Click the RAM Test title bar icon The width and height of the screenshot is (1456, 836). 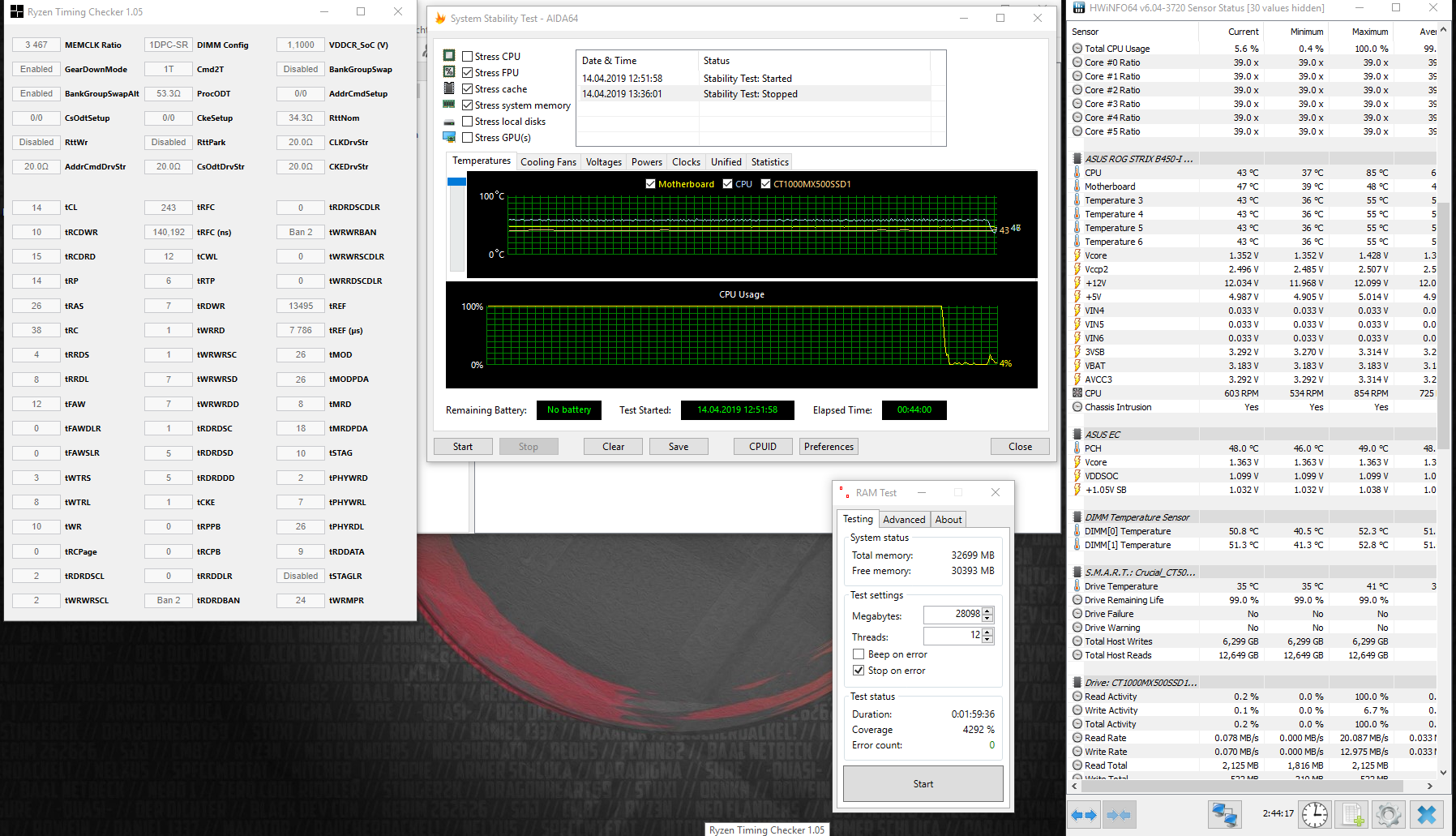844,492
